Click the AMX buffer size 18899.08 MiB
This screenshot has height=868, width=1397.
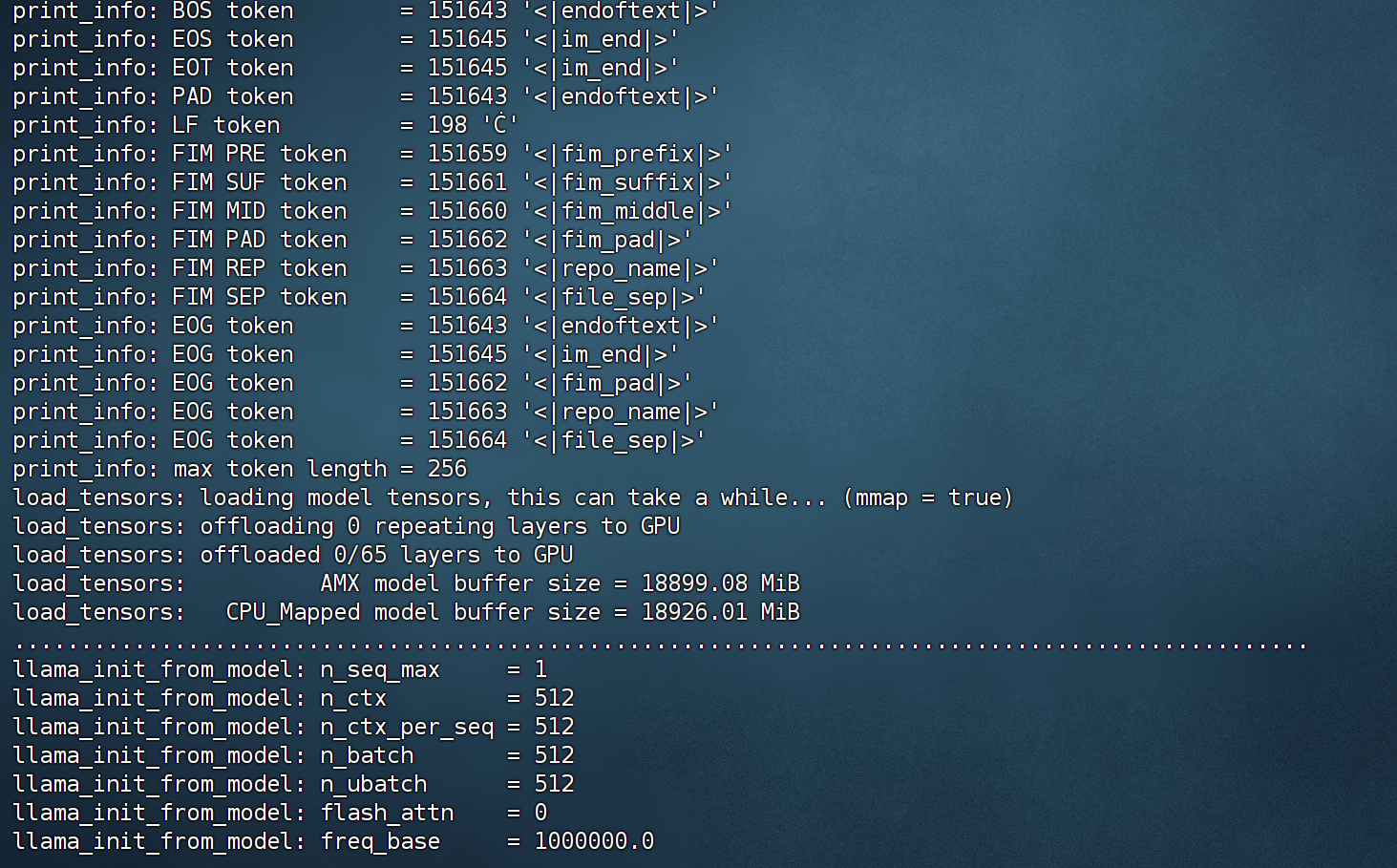[x=721, y=583]
